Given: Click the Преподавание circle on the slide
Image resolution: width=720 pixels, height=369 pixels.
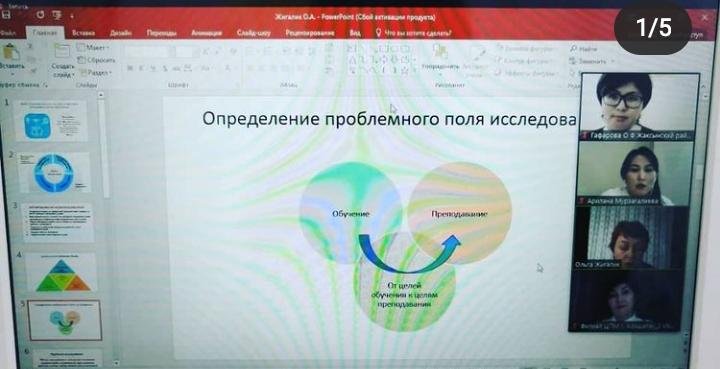Looking at the screenshot, I should click(x=460, y=213).
